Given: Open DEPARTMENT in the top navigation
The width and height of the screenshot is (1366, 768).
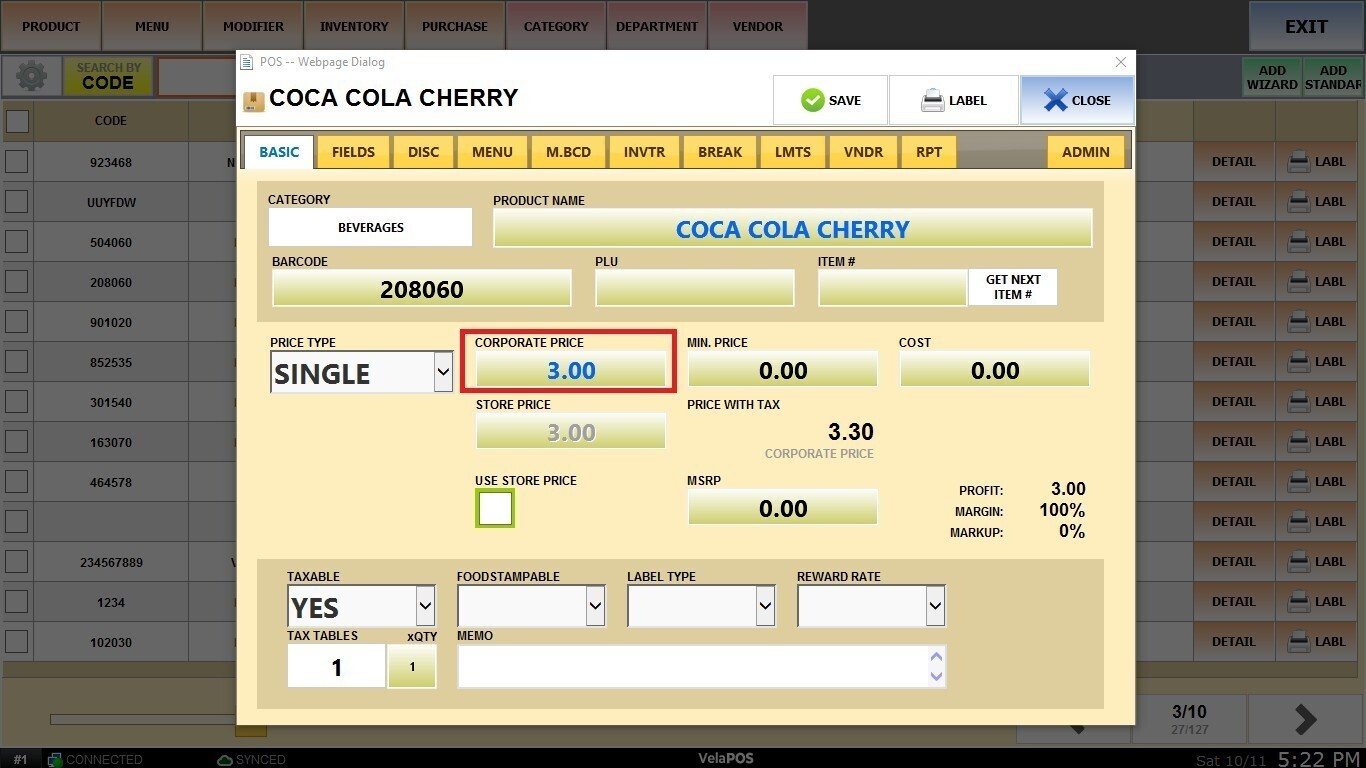Looking at the screenshot, I should [657, 26].
